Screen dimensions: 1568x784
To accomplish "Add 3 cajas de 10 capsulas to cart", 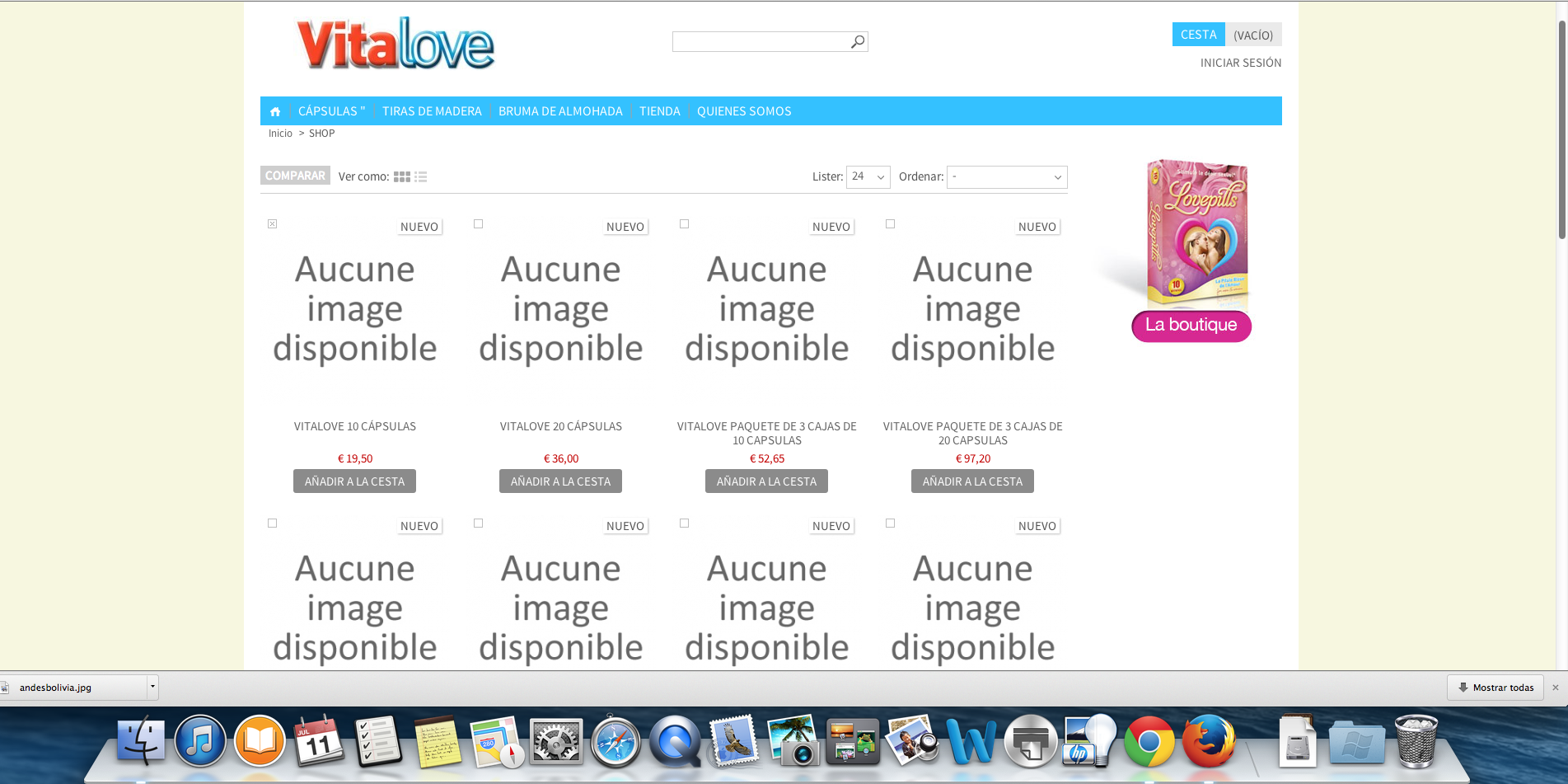I will 766,481.
